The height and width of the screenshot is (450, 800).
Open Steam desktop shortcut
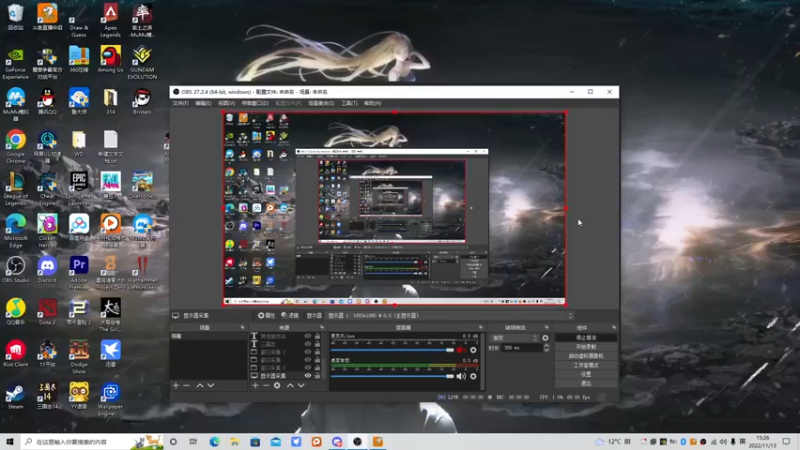pos(15,396)
